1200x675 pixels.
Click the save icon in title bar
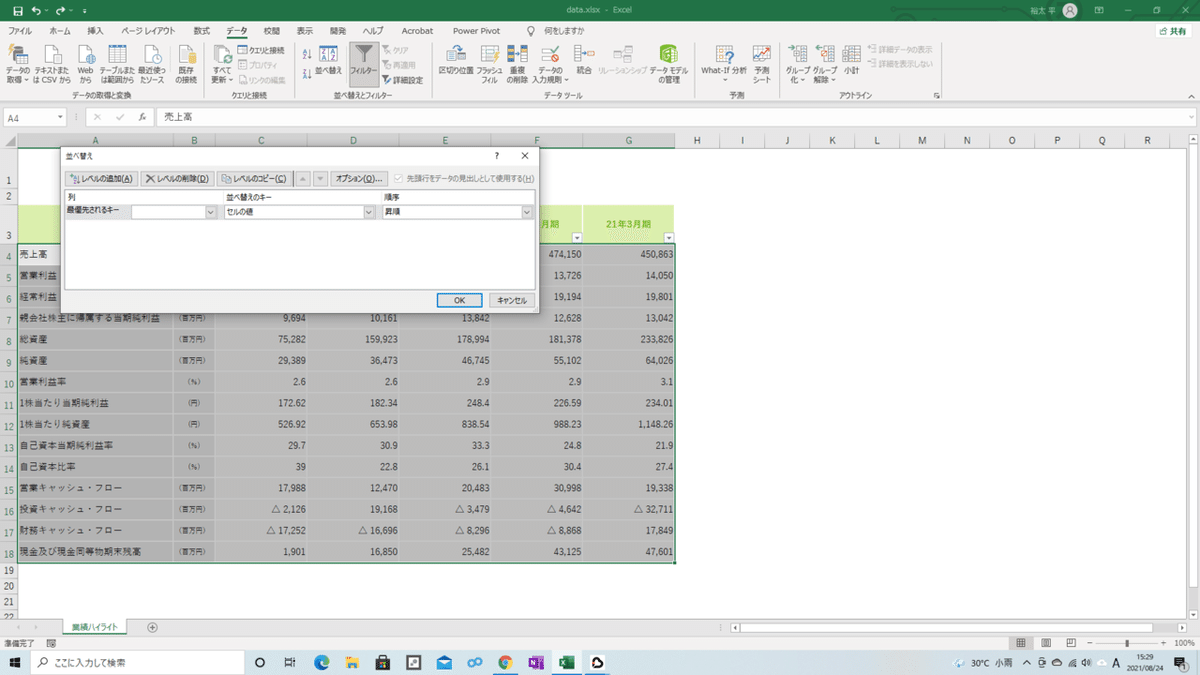tap(17, 10)
